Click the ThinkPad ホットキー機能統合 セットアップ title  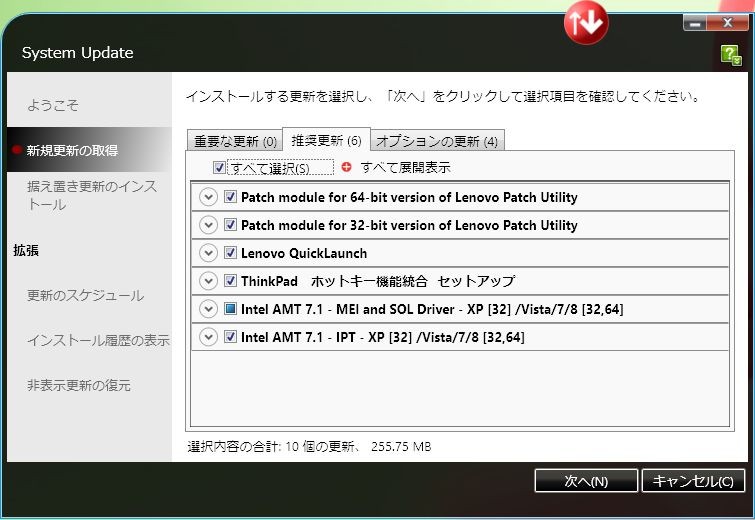point(378,281)
